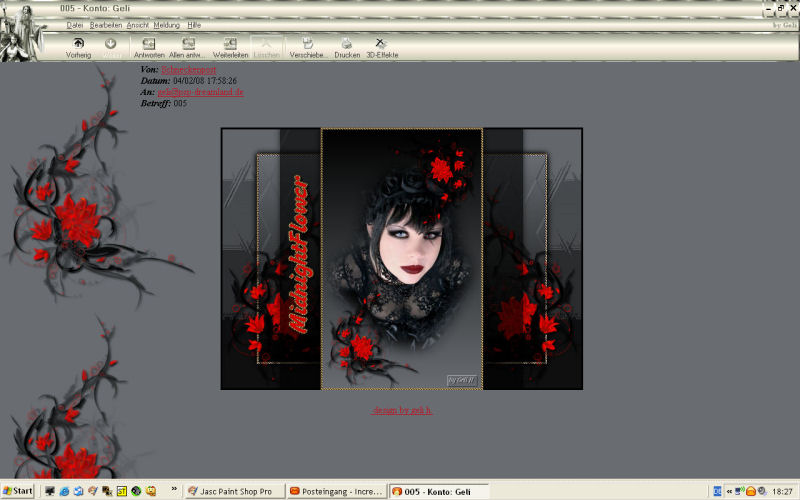Click the Verschieben move icon
The width and height of the screenshot is (800, 500).
308,45
